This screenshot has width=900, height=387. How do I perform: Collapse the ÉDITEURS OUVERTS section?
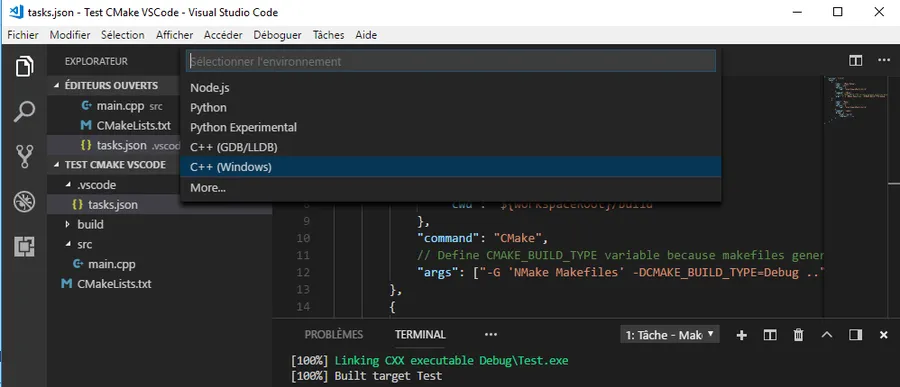[x=111, y=86]
